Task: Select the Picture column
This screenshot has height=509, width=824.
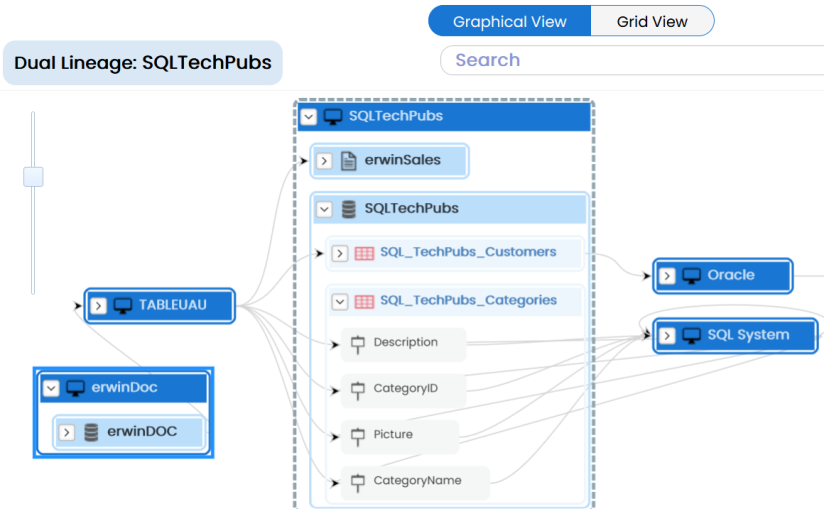Action: click(400, 437)
